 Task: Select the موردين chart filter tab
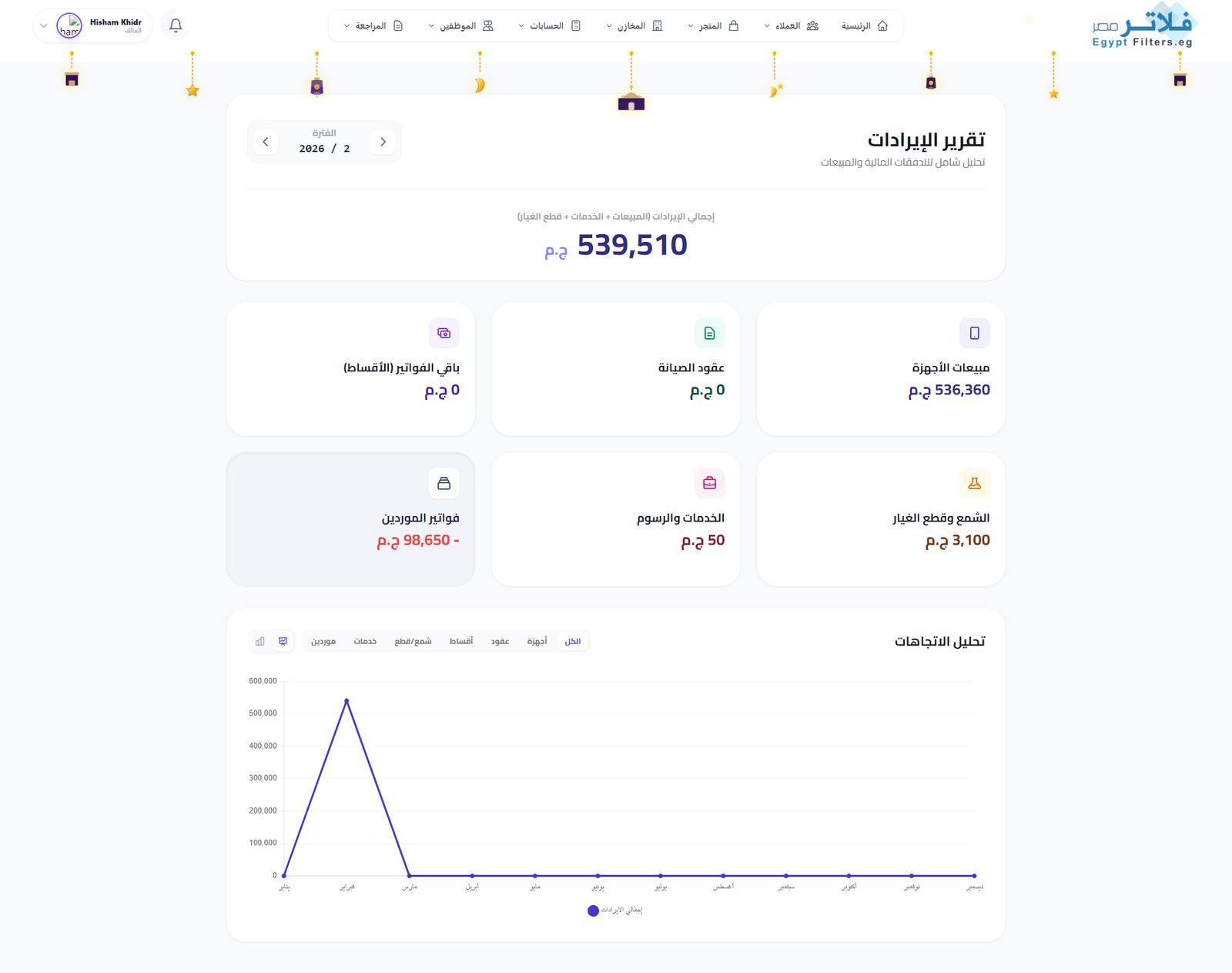coord(323,641)
